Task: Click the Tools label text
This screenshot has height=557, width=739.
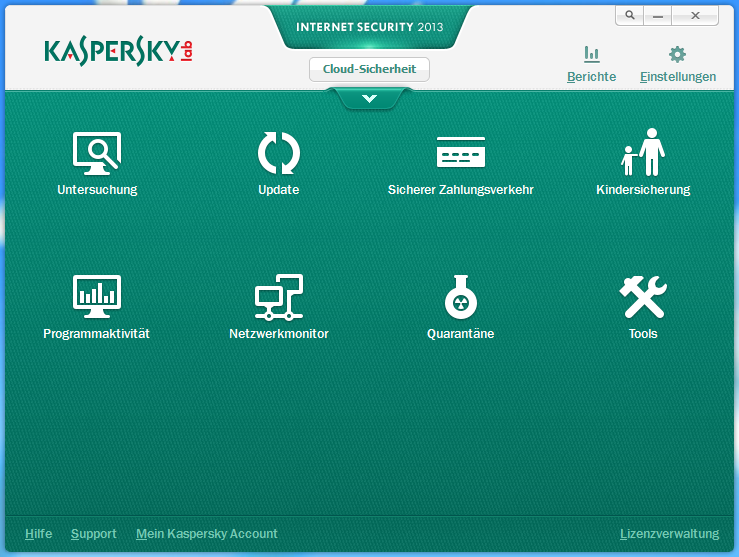Action: pos(643,334)
